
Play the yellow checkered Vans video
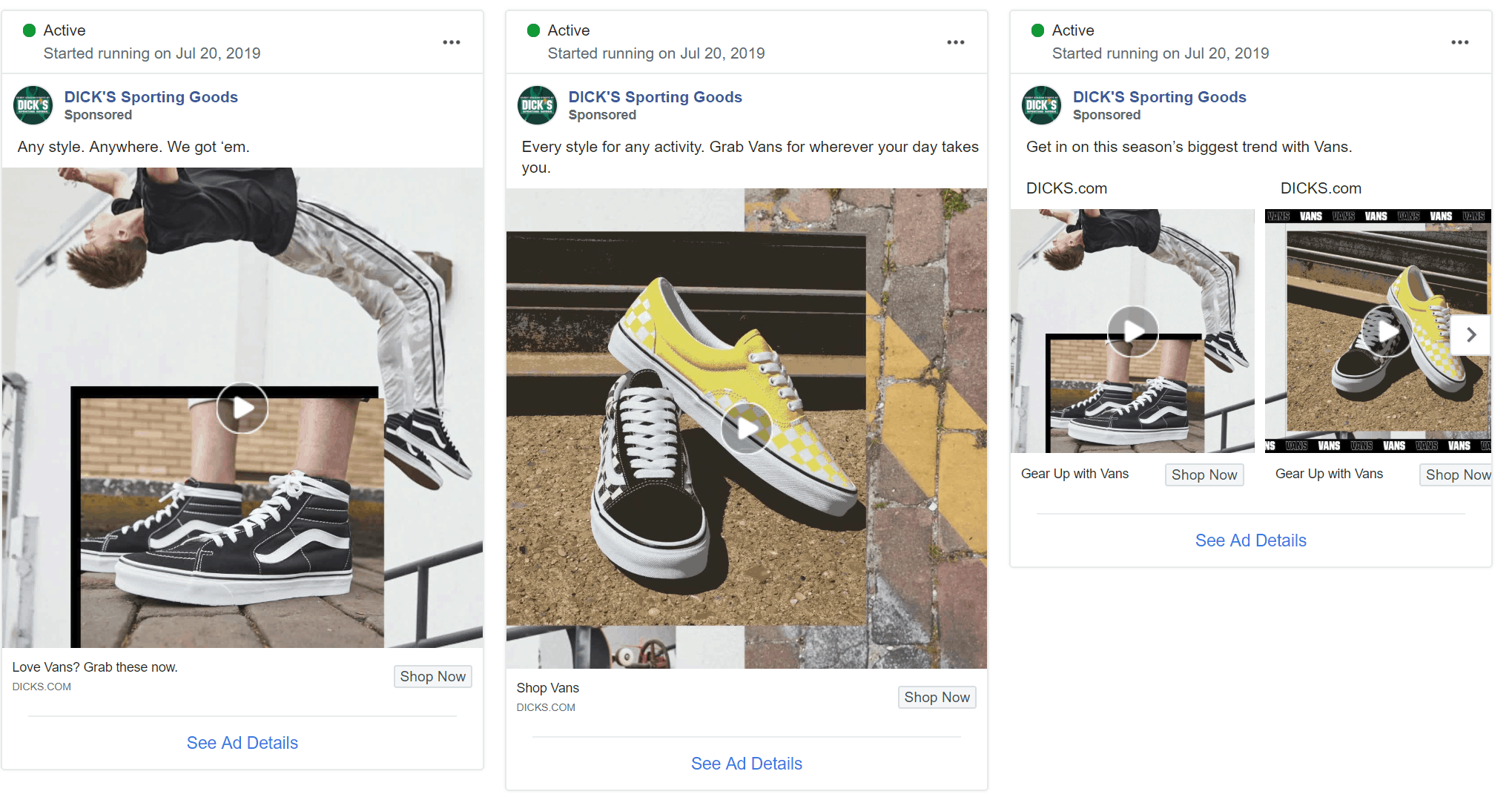point(747,429)
